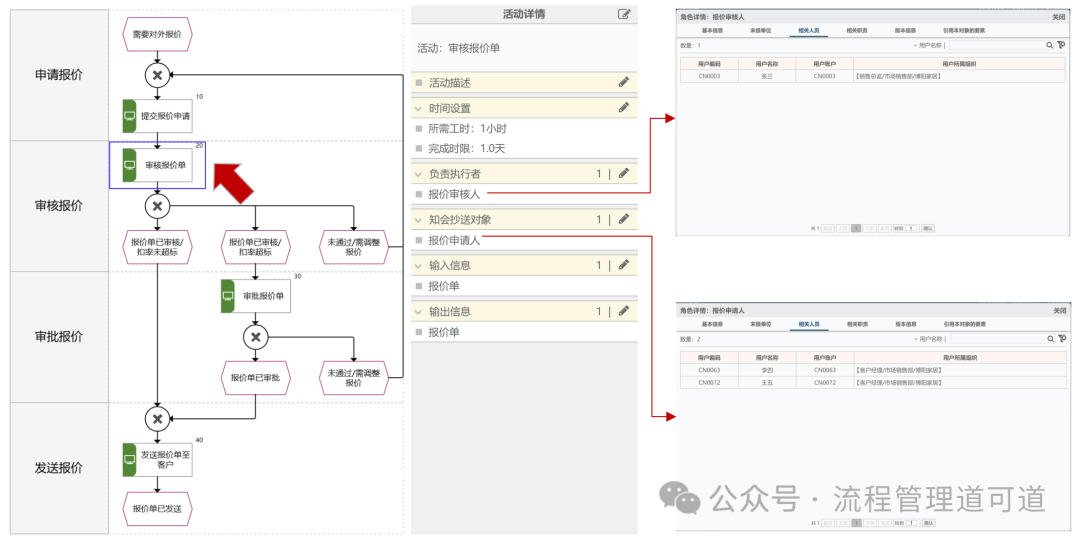
Task: Click filter icon in 报价申请人 panel
Action: click(x=1061, y=339)
